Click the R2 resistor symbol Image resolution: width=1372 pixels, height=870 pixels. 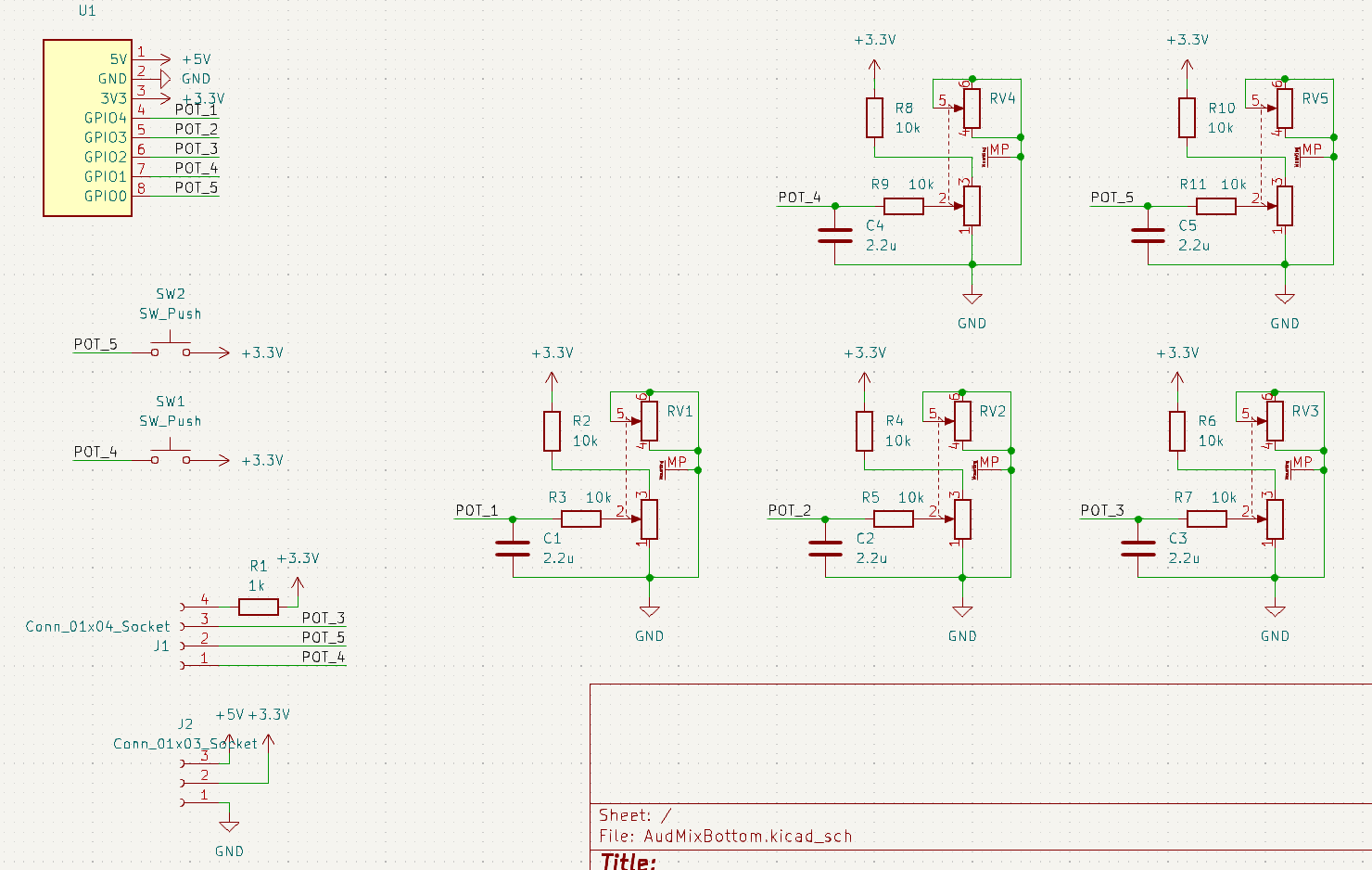[552, 430]
